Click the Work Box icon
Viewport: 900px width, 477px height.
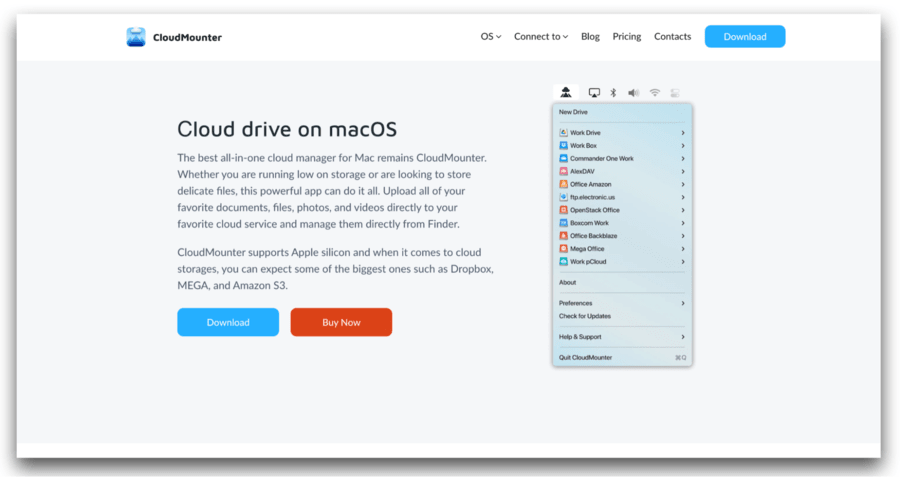click(564, 145)
